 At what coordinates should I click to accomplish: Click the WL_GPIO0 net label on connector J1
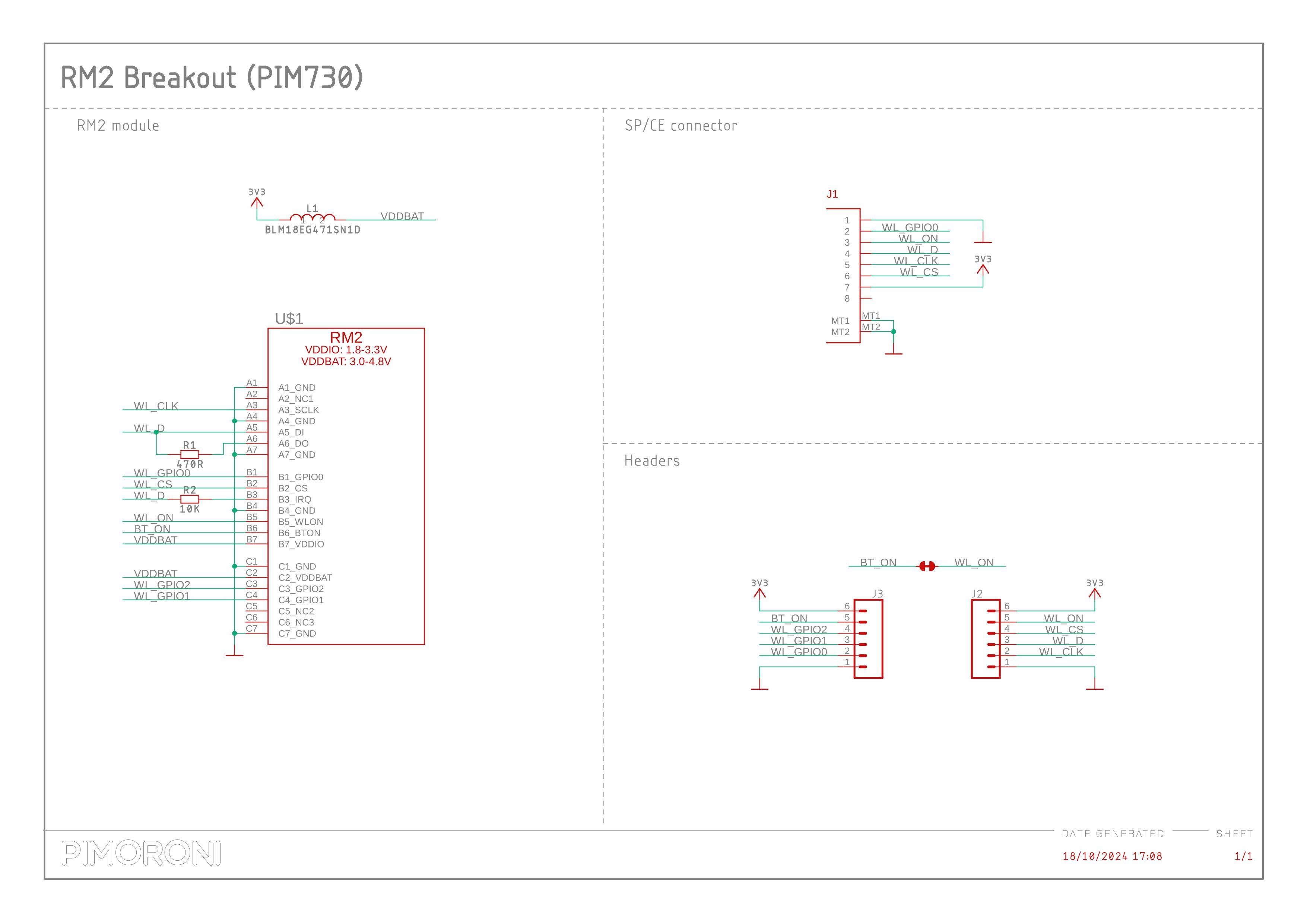910,227
